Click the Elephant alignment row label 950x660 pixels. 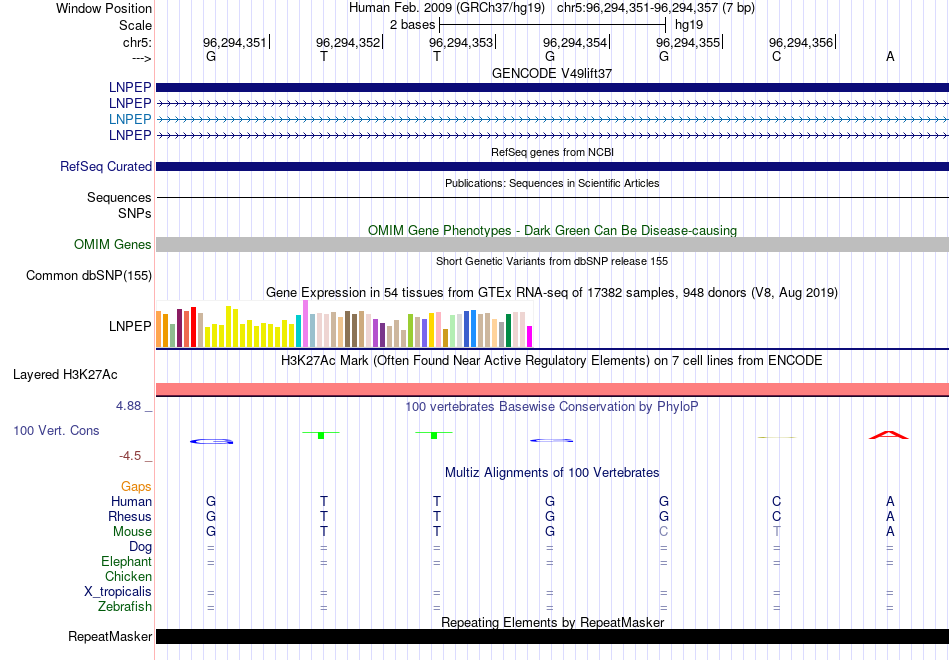tap(126, 561)
